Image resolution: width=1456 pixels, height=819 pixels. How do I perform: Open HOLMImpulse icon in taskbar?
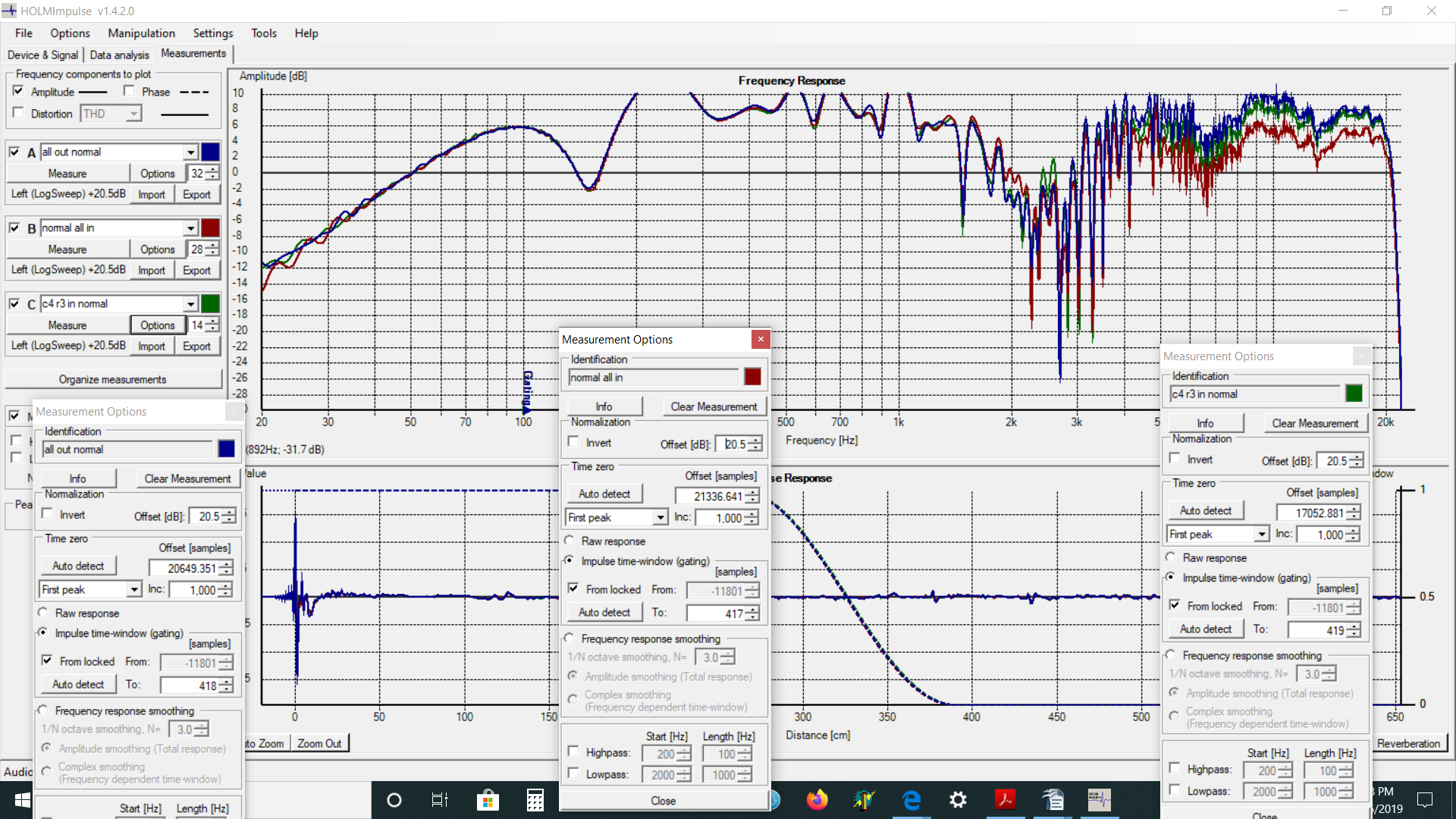click(x=1099, y=800)
